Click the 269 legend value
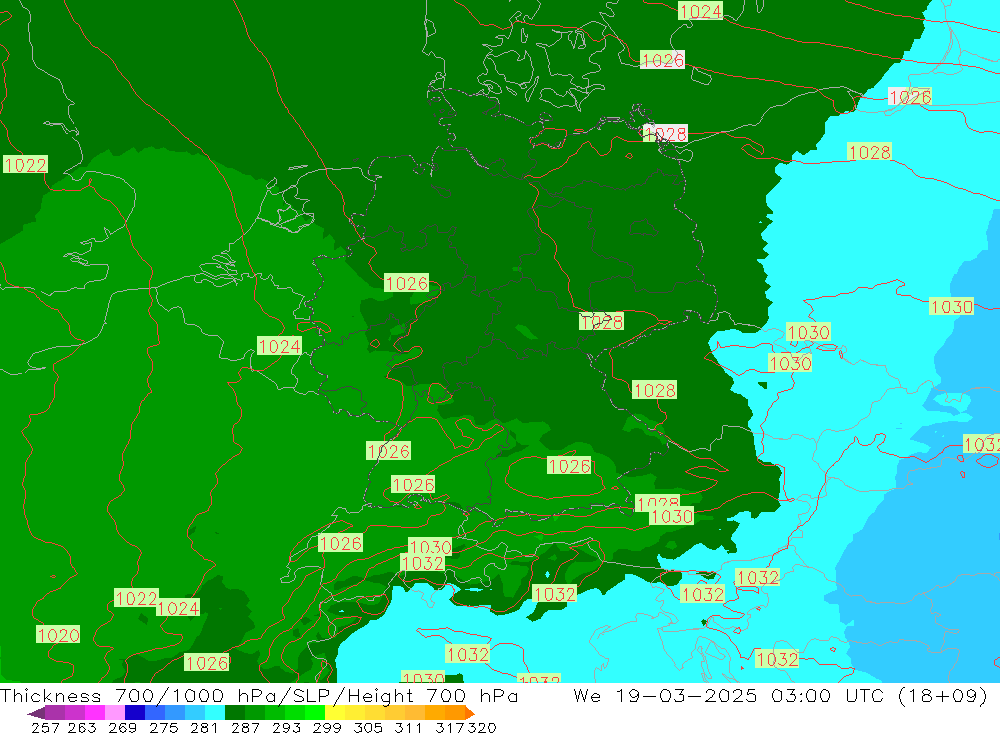Image resolution: width=1000 pixels, height=733 pixels. coord(122,727)
